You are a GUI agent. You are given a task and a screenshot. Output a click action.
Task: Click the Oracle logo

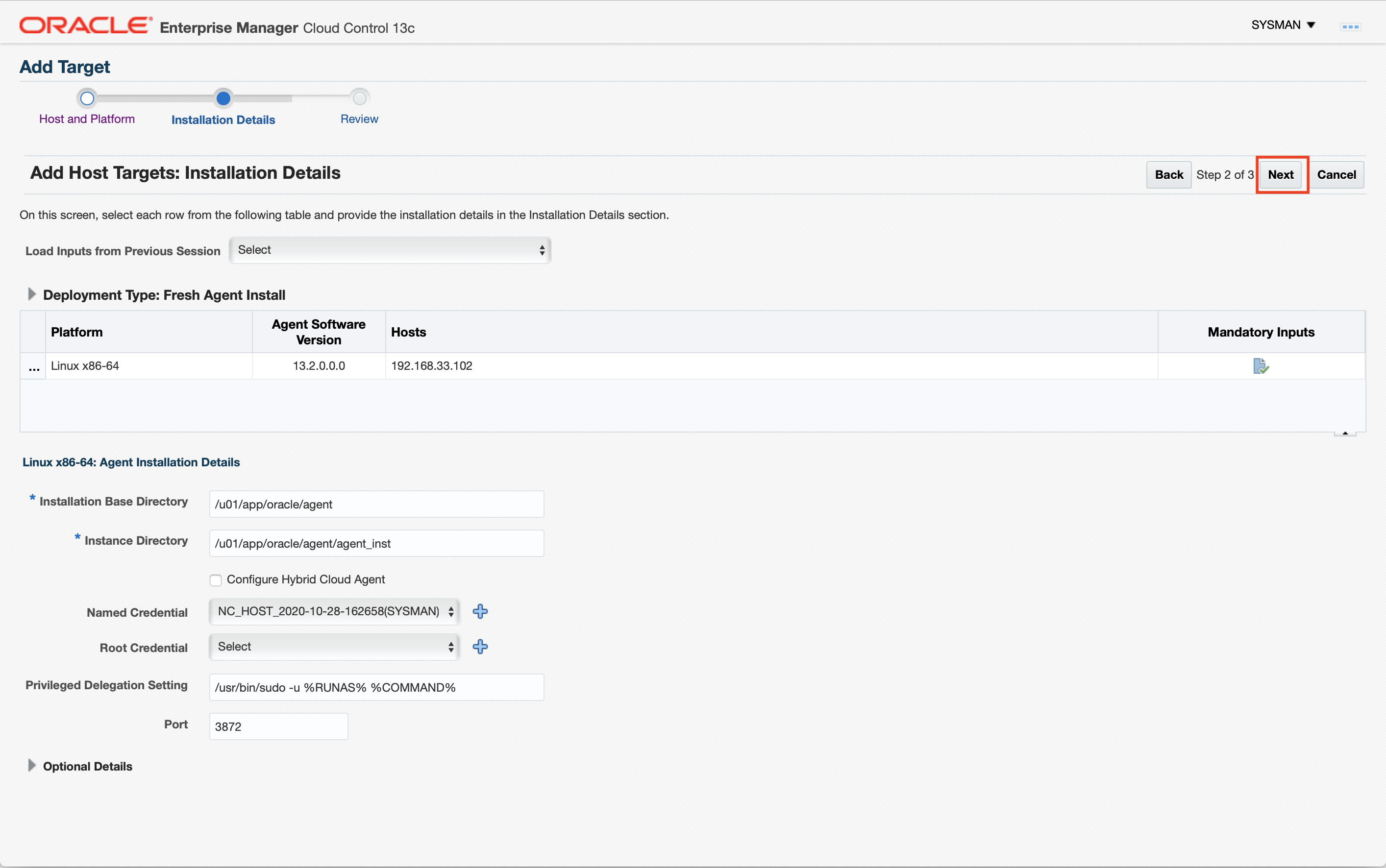click(86, 26)
